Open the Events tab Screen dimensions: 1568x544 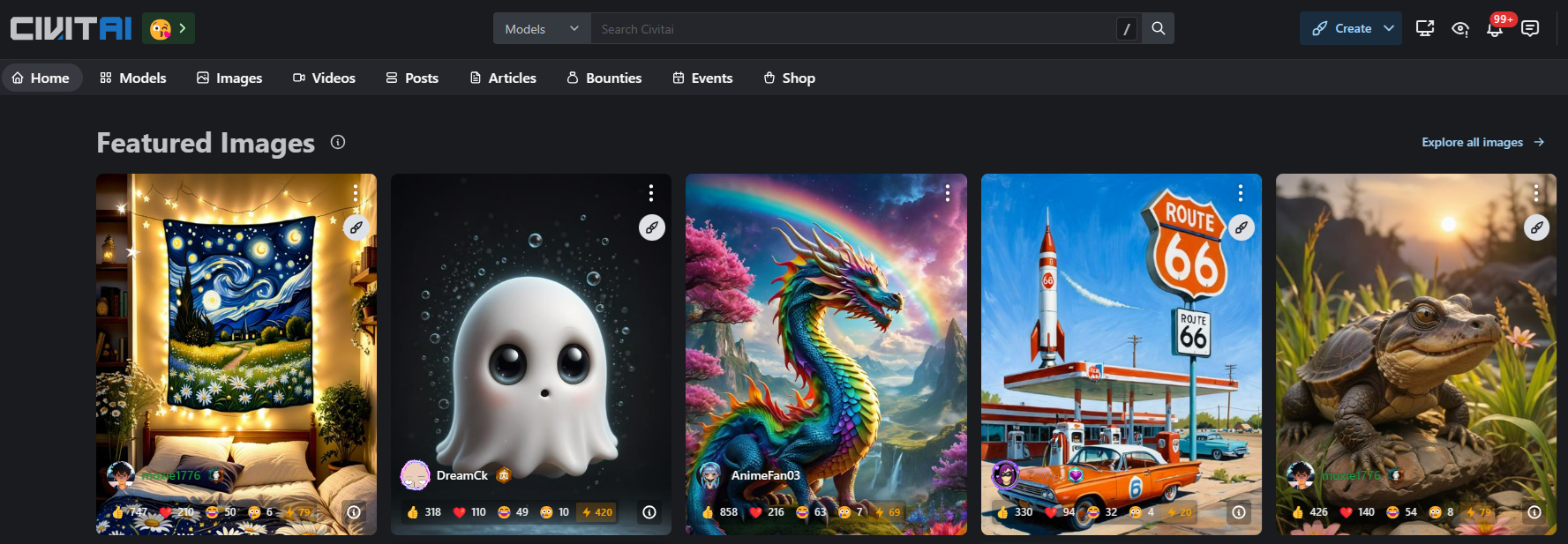pyautogui.click(x=702, y=78)
